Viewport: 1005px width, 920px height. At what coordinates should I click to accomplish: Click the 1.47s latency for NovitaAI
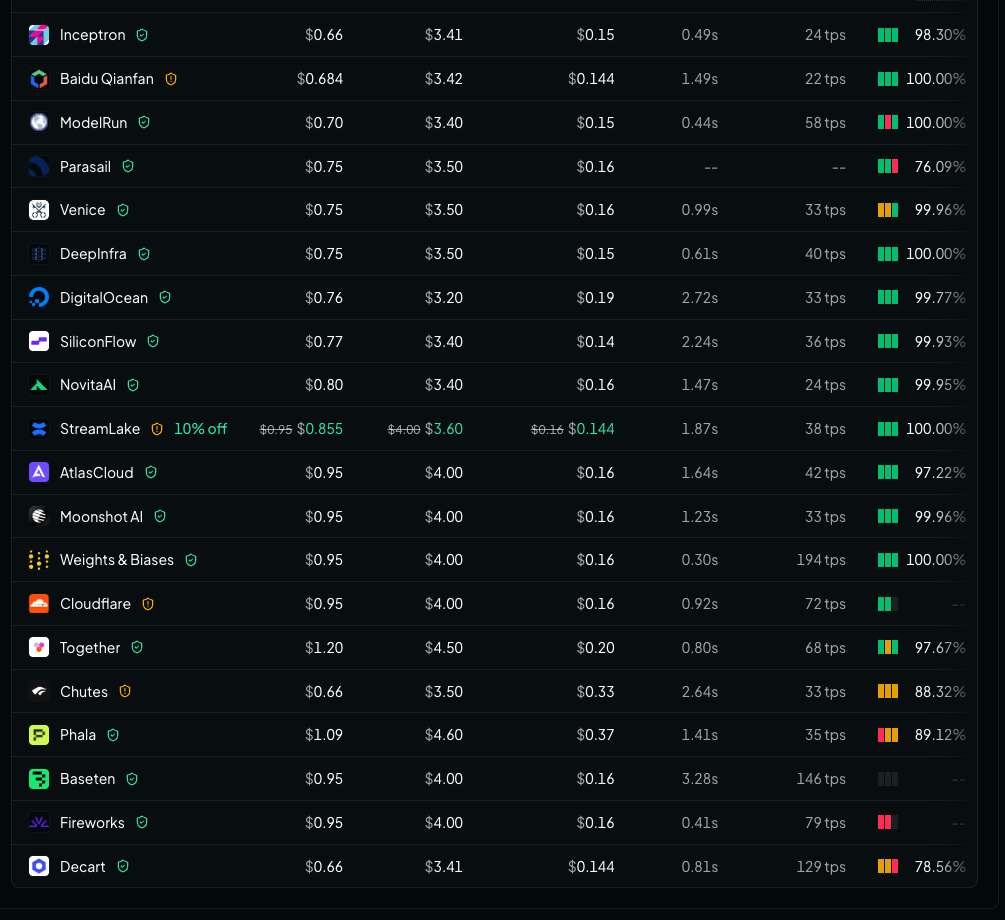pyautogui.click(x=699, y=385)
